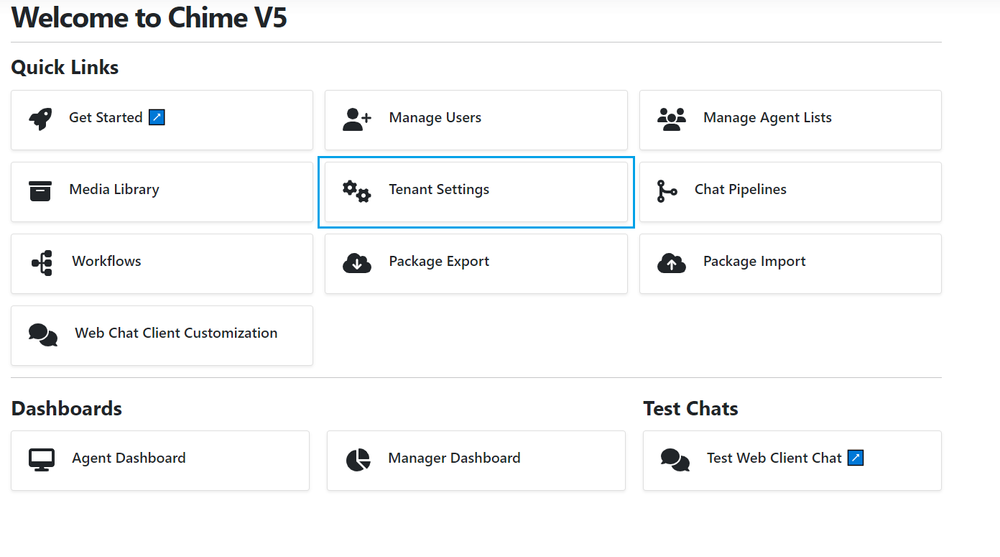The image size is (1000, 557).
Task: Click the double gears Tenant Settings icon
Action: pyautogui.click(x=356, y=191)
